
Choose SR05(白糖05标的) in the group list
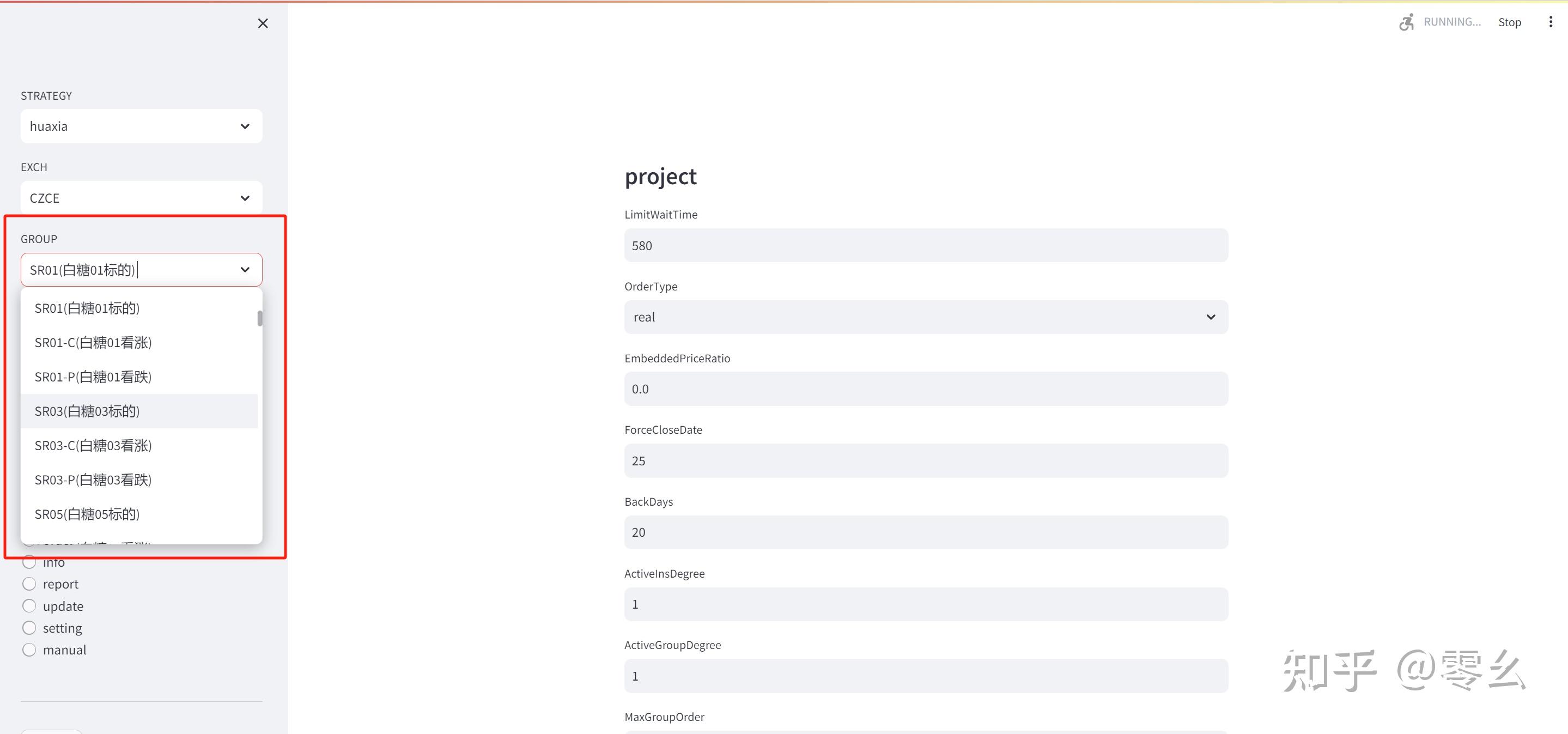87,514
